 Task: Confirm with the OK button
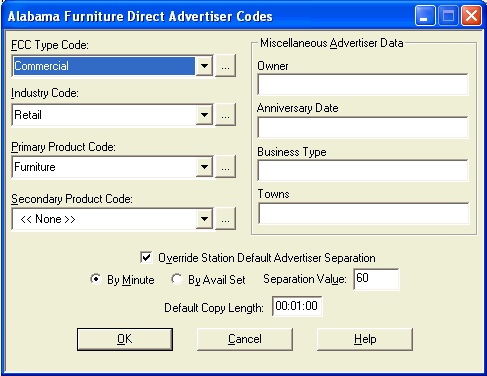(125, 339)
